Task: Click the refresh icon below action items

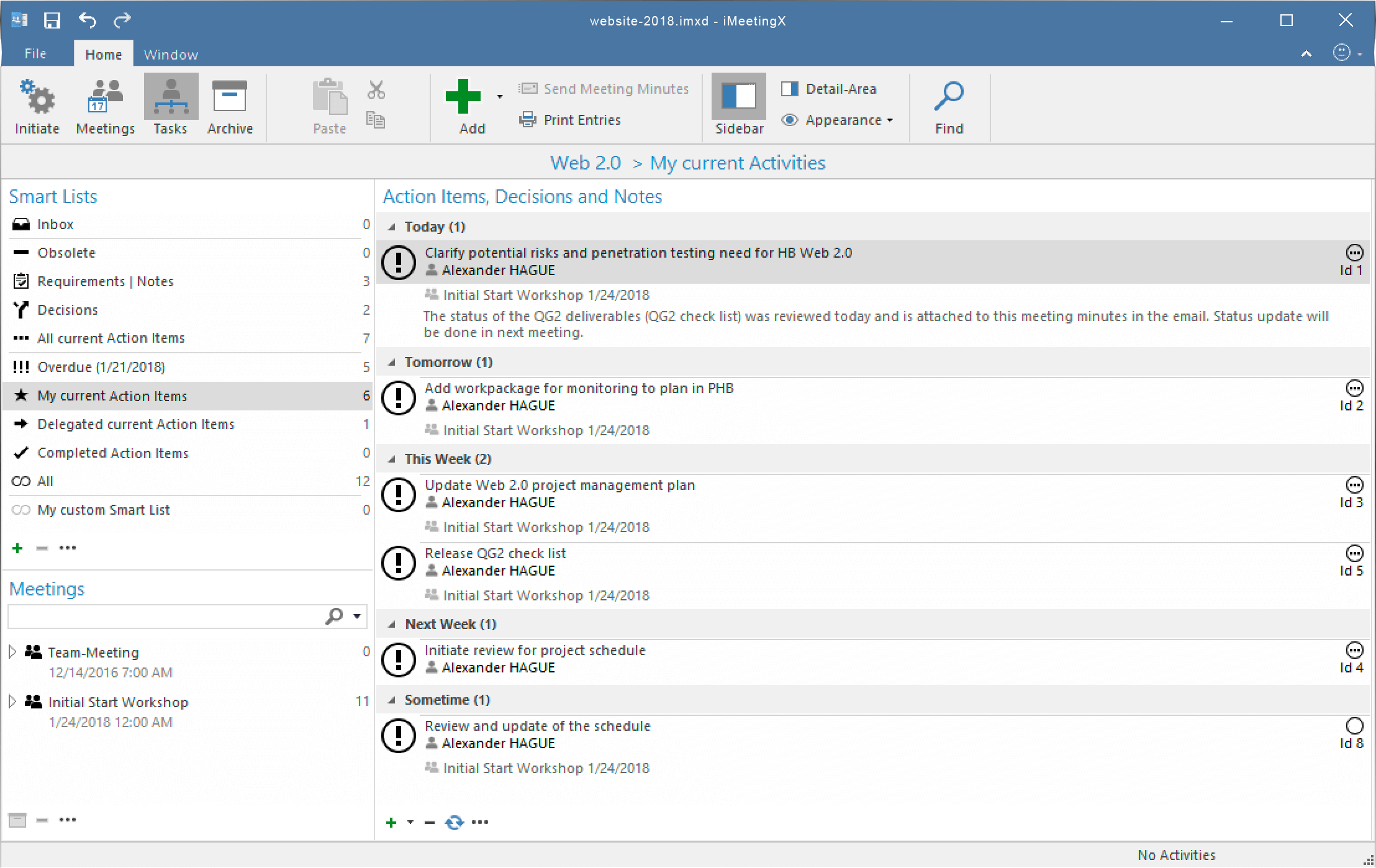Action: [455, 823]
